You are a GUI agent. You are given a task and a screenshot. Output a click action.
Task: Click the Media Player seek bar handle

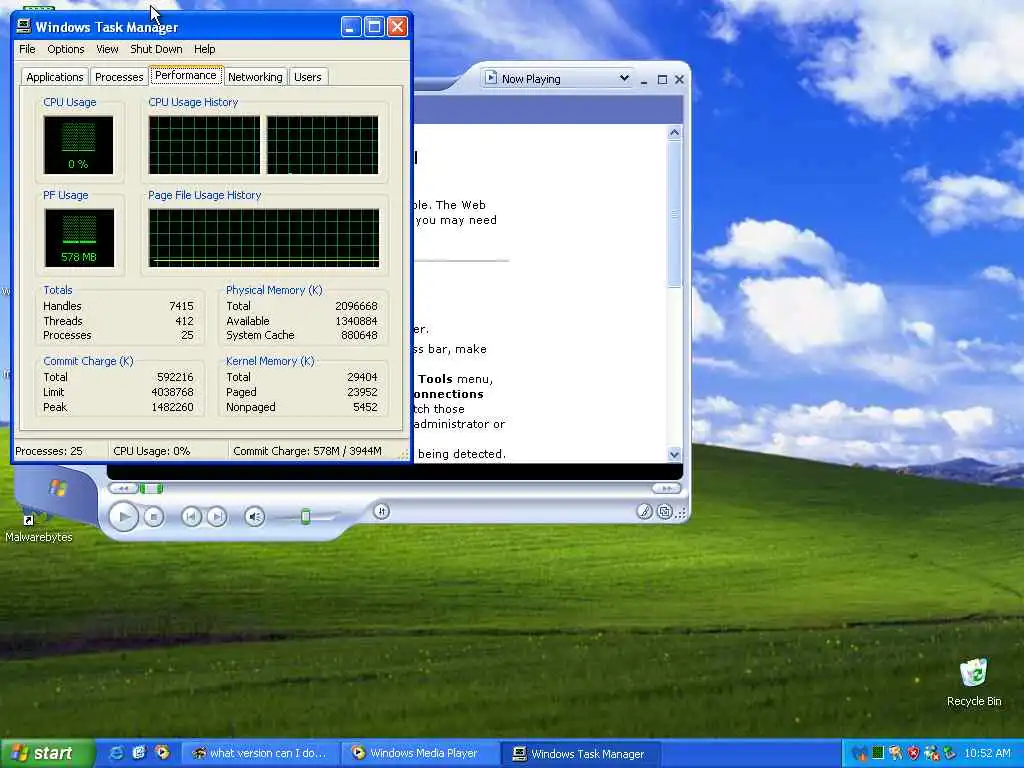(152, 488)
